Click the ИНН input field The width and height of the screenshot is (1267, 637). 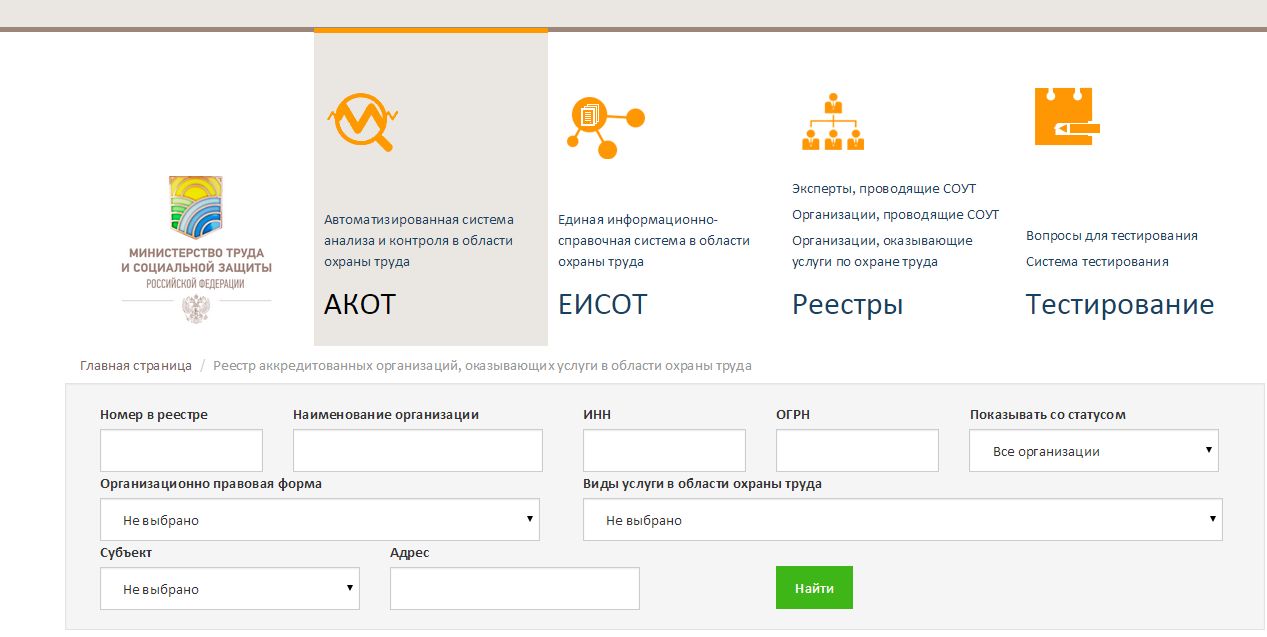(x=663, y=450)
